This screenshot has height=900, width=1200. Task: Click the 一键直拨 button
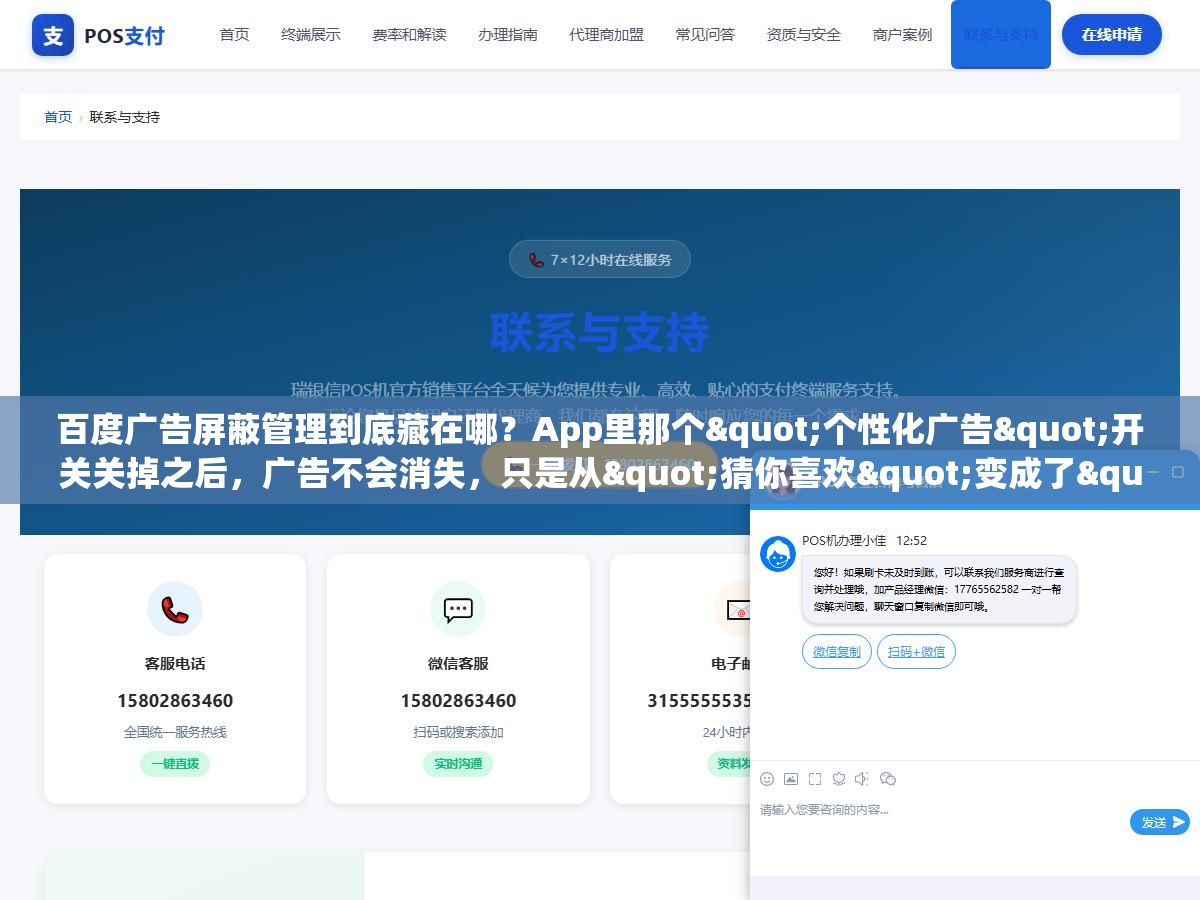[x=175, y=764]
